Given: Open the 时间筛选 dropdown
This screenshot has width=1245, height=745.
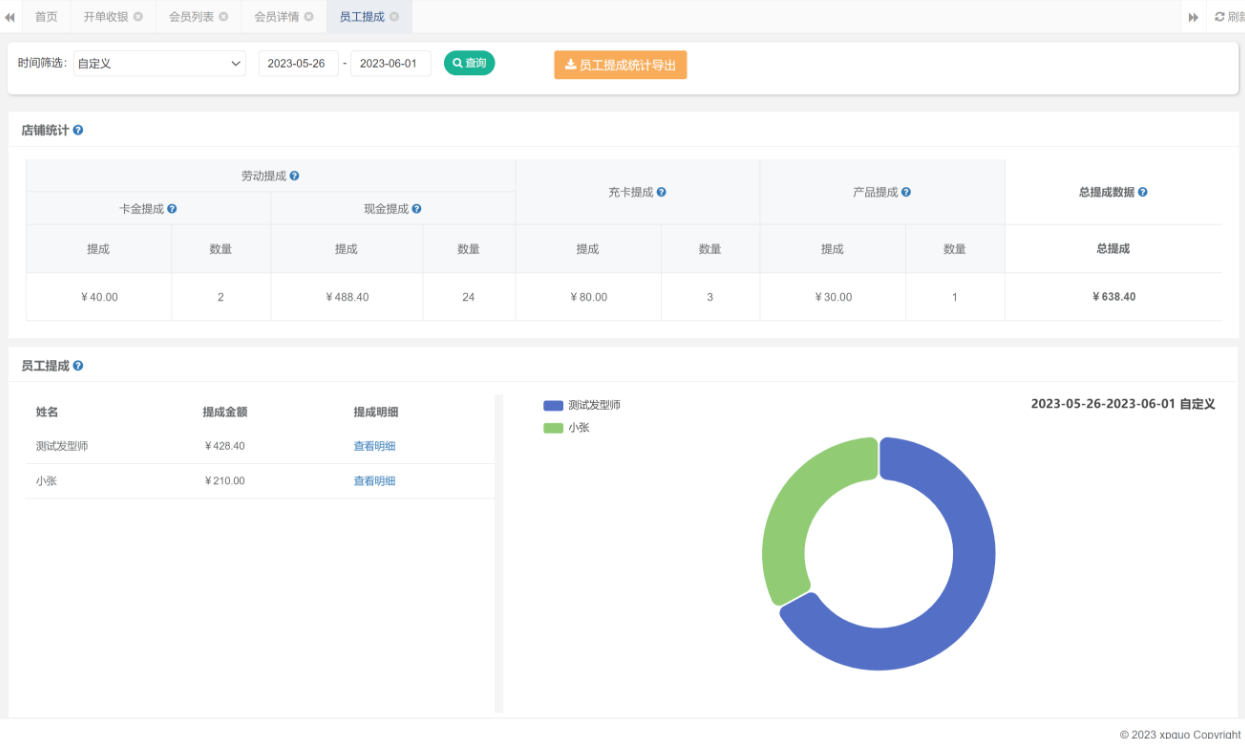Looking at the screenshot, I should tap(160, 64).
